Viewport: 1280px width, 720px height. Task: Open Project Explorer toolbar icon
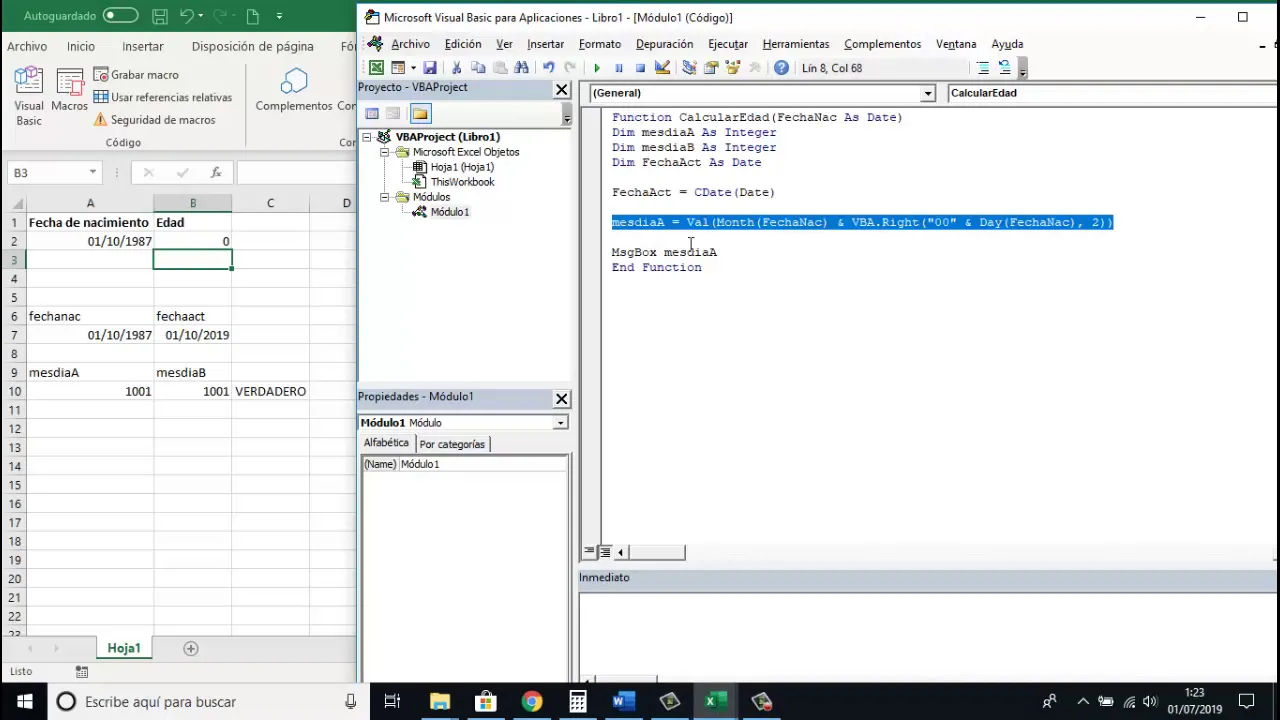click(689, 68)
